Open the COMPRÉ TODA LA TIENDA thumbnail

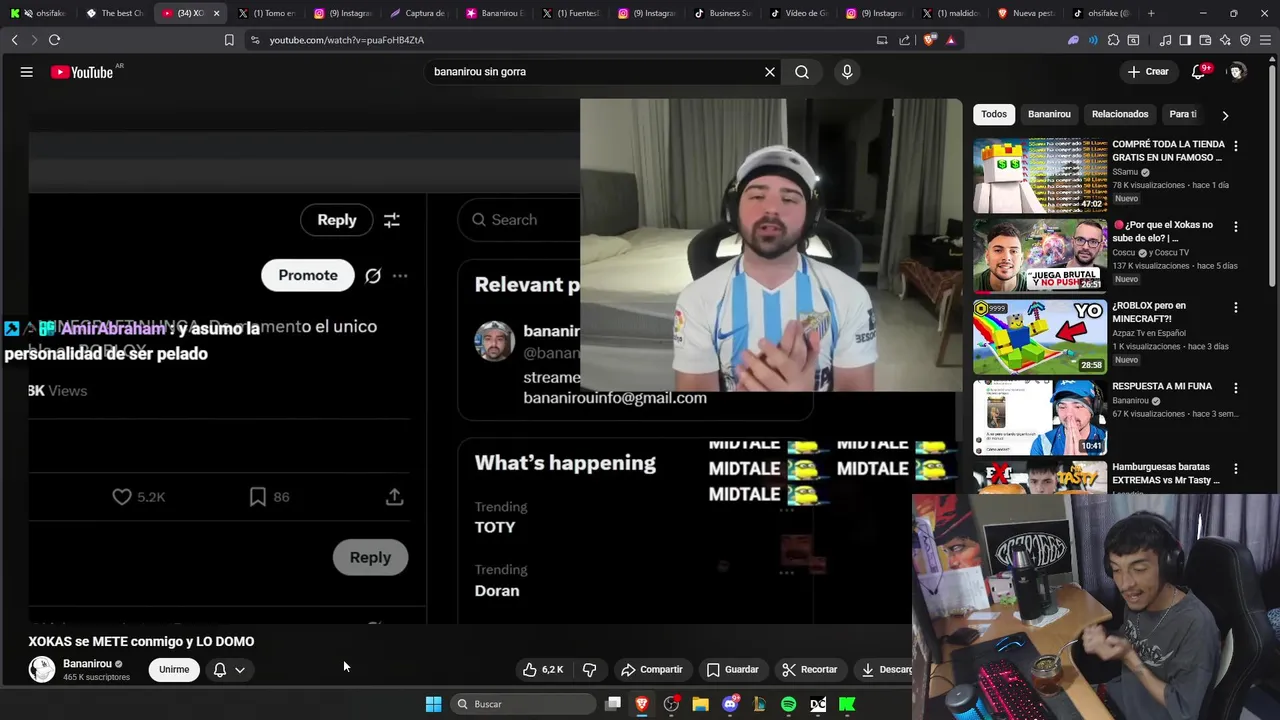tap(1040, 175)
